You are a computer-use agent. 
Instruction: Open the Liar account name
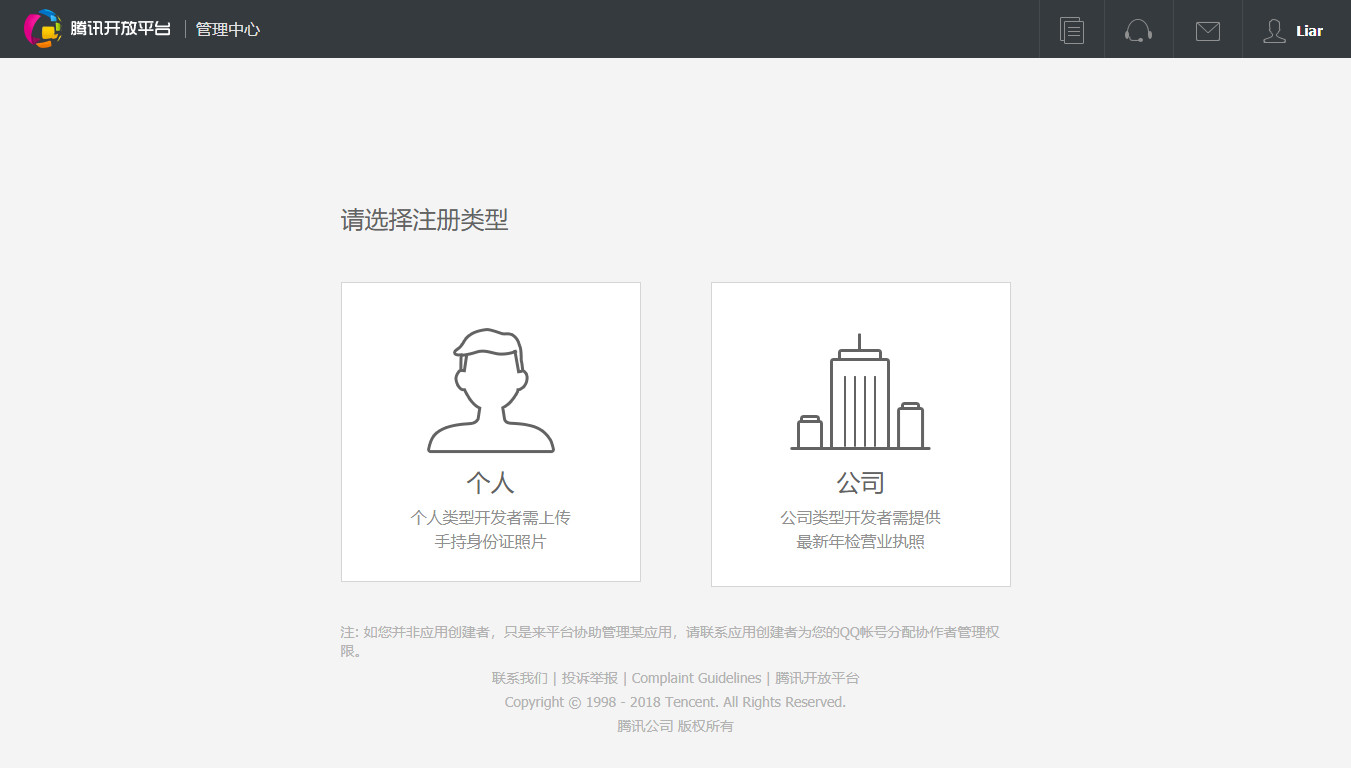click(1309, 31)
